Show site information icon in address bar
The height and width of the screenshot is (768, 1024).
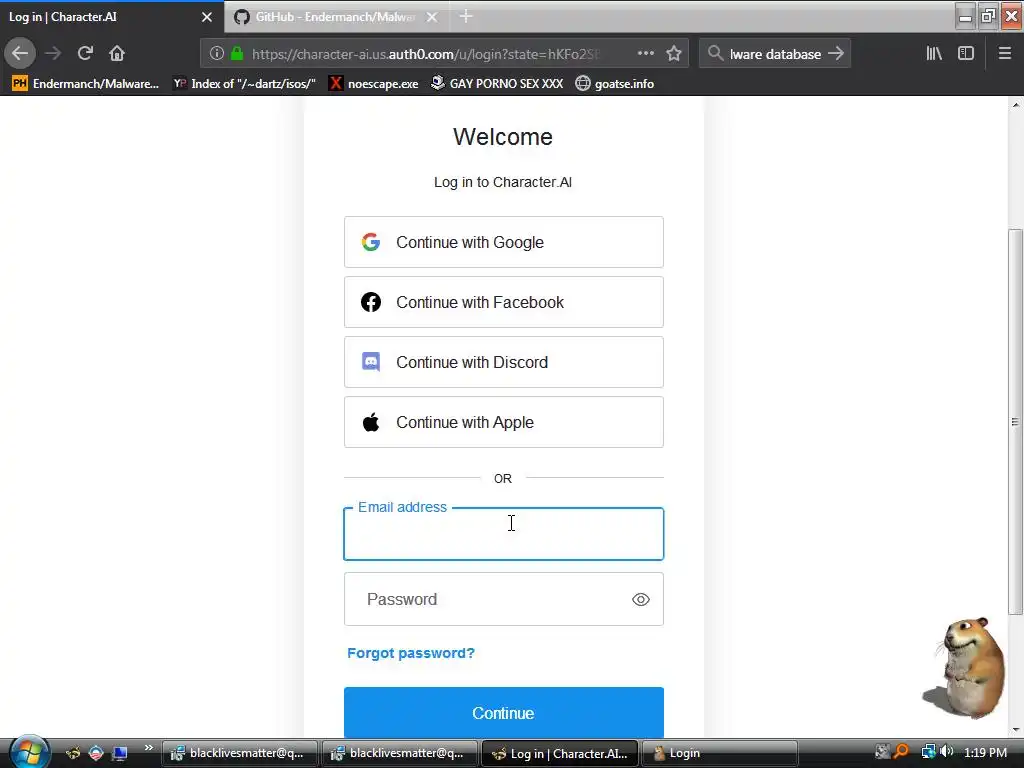tap(217, 54)
